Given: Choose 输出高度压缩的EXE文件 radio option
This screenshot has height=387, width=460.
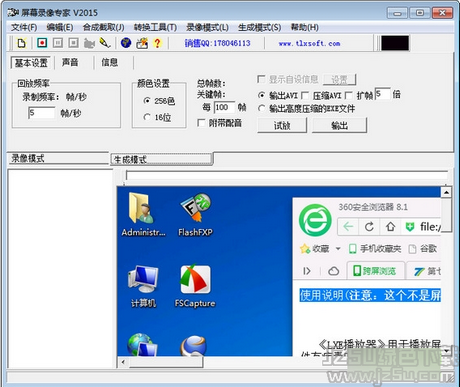Looking at the screenshot, I should (x=262, y=108).
